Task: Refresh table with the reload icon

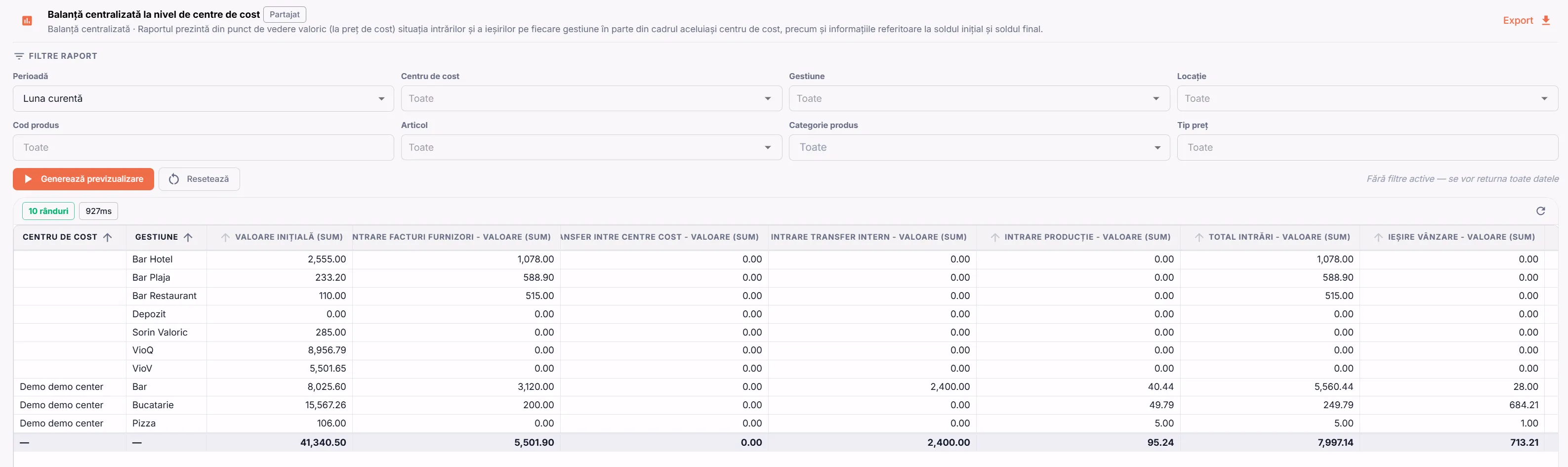Action: [1541, 211]
